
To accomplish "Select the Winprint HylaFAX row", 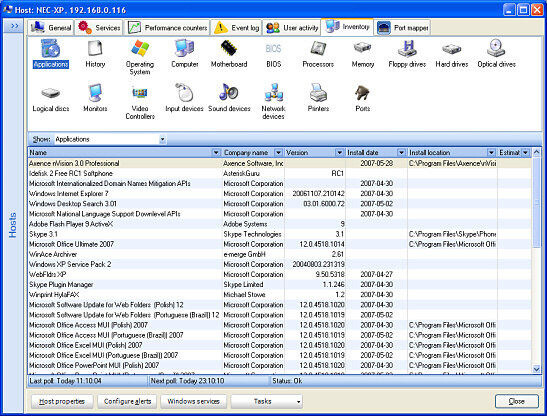I will 279,295.
